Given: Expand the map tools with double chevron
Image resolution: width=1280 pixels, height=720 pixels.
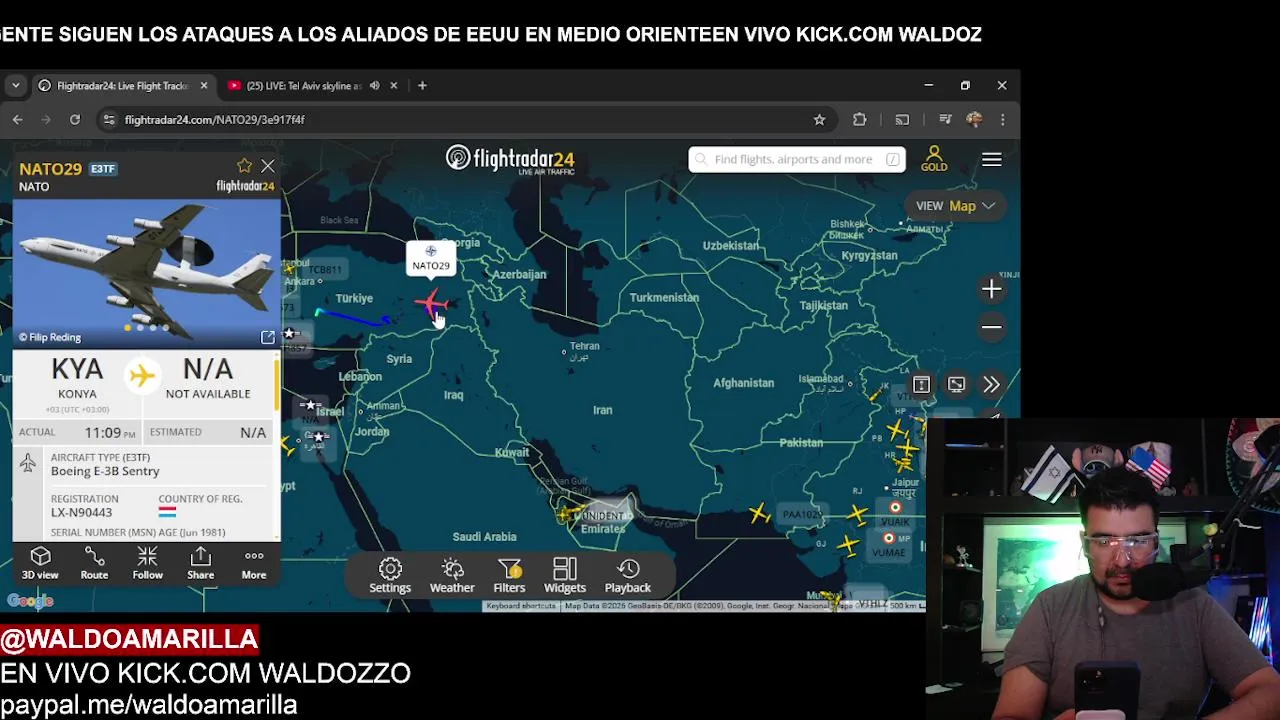Looking at the screenshot, I should (x=991, y=384).
